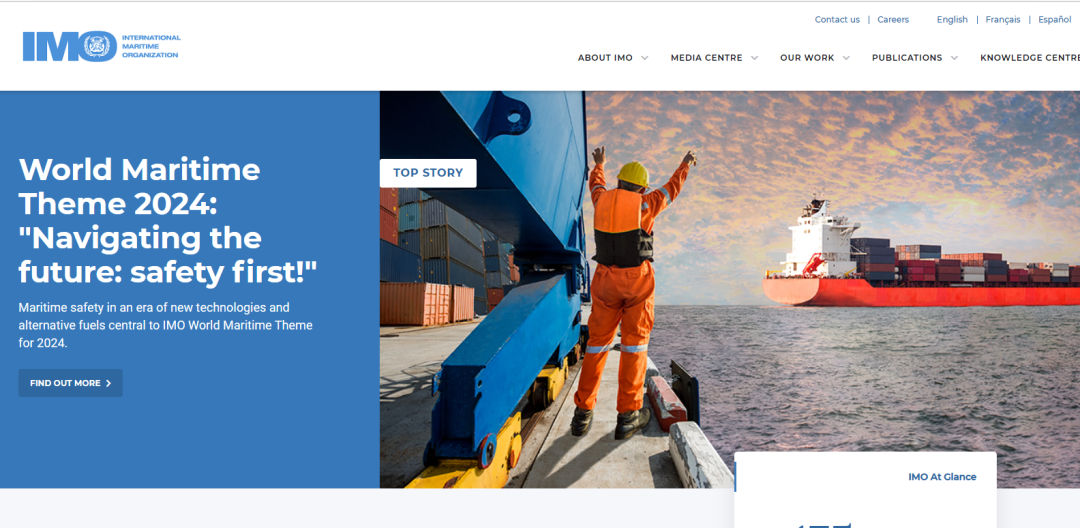Open the About IMO menu
This screenshot has width=1080, height=528.
coord(605,58)
